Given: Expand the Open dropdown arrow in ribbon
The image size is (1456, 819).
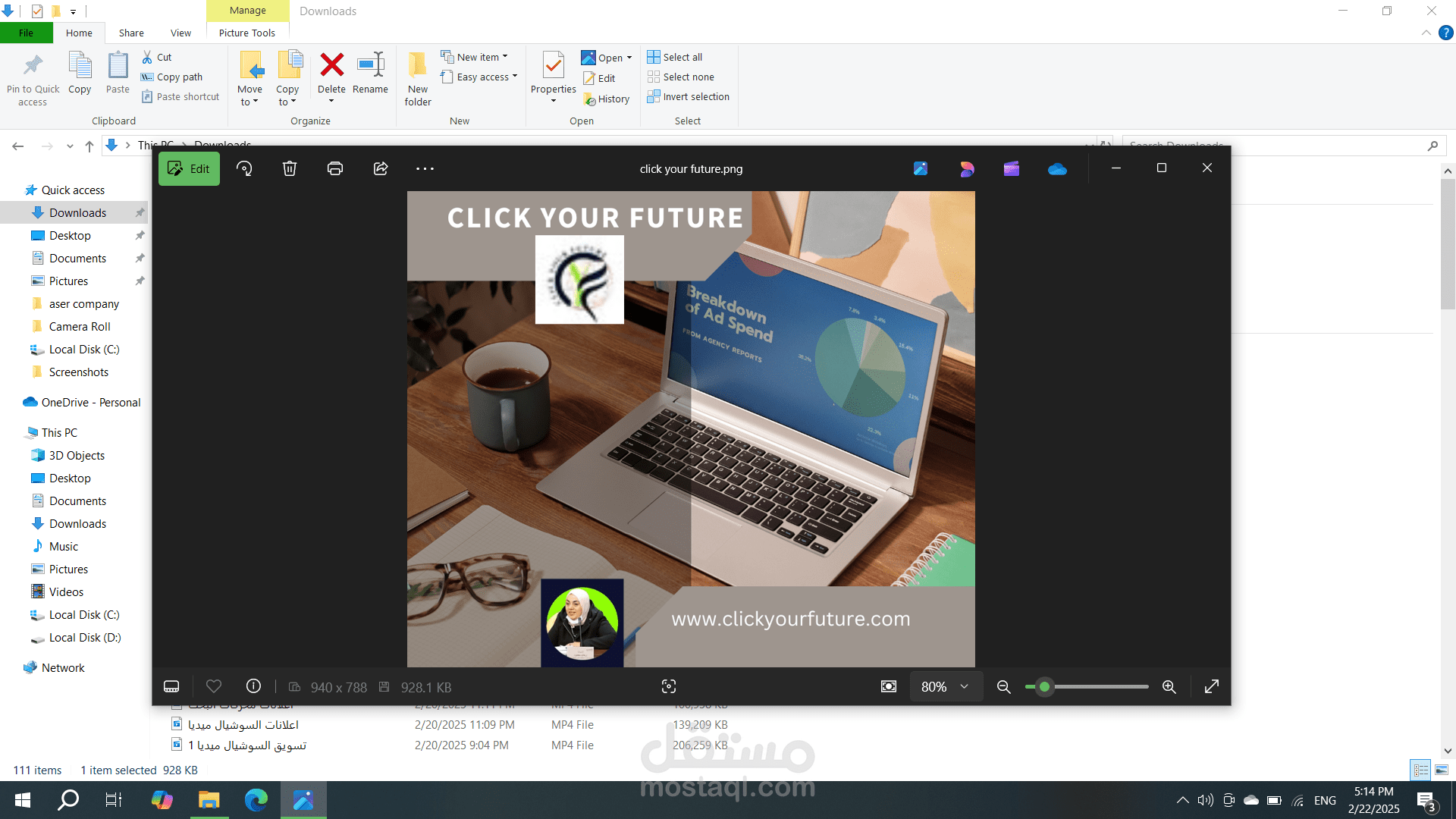Looking at the screenshot, I should click(629, 58).
